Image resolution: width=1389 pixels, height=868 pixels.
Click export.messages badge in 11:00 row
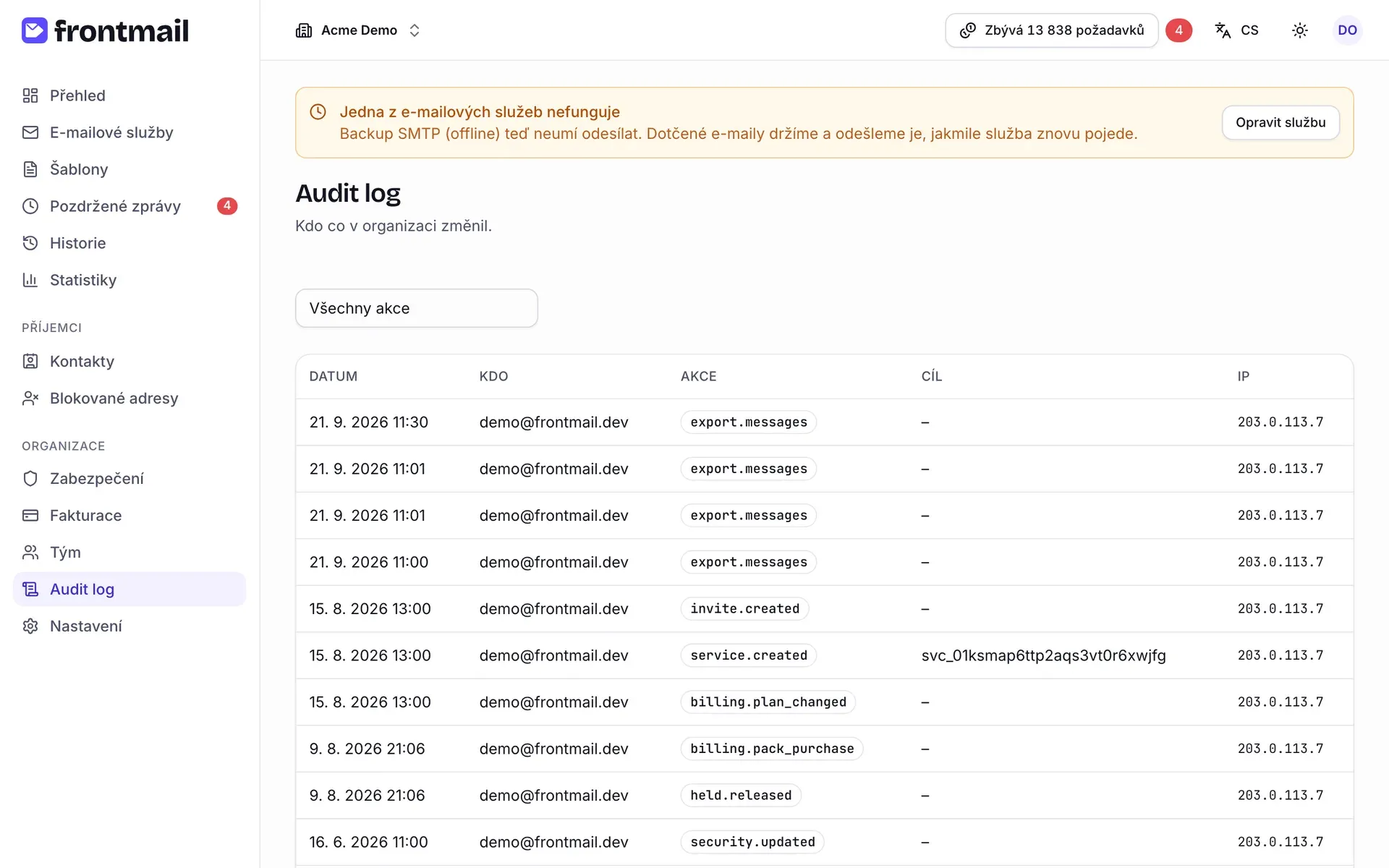(x=749, y=562)
